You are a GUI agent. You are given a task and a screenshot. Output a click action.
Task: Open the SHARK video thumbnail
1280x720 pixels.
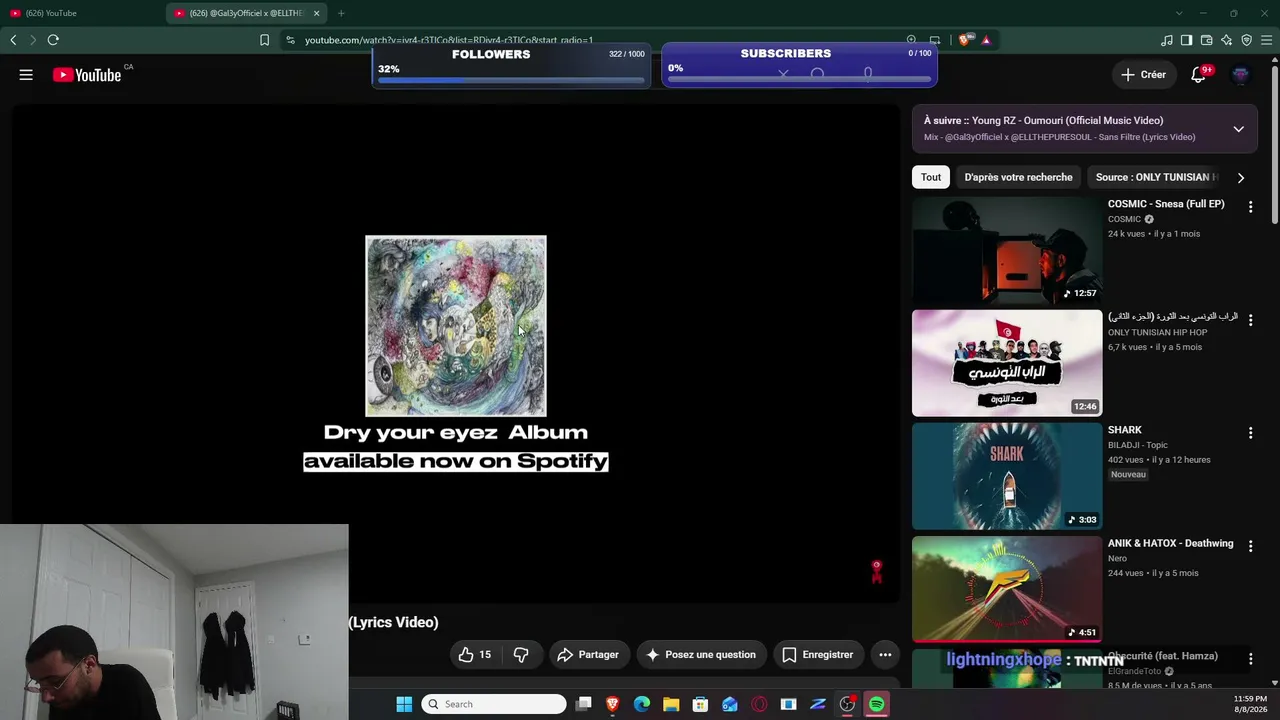[x=1007, y=476]
